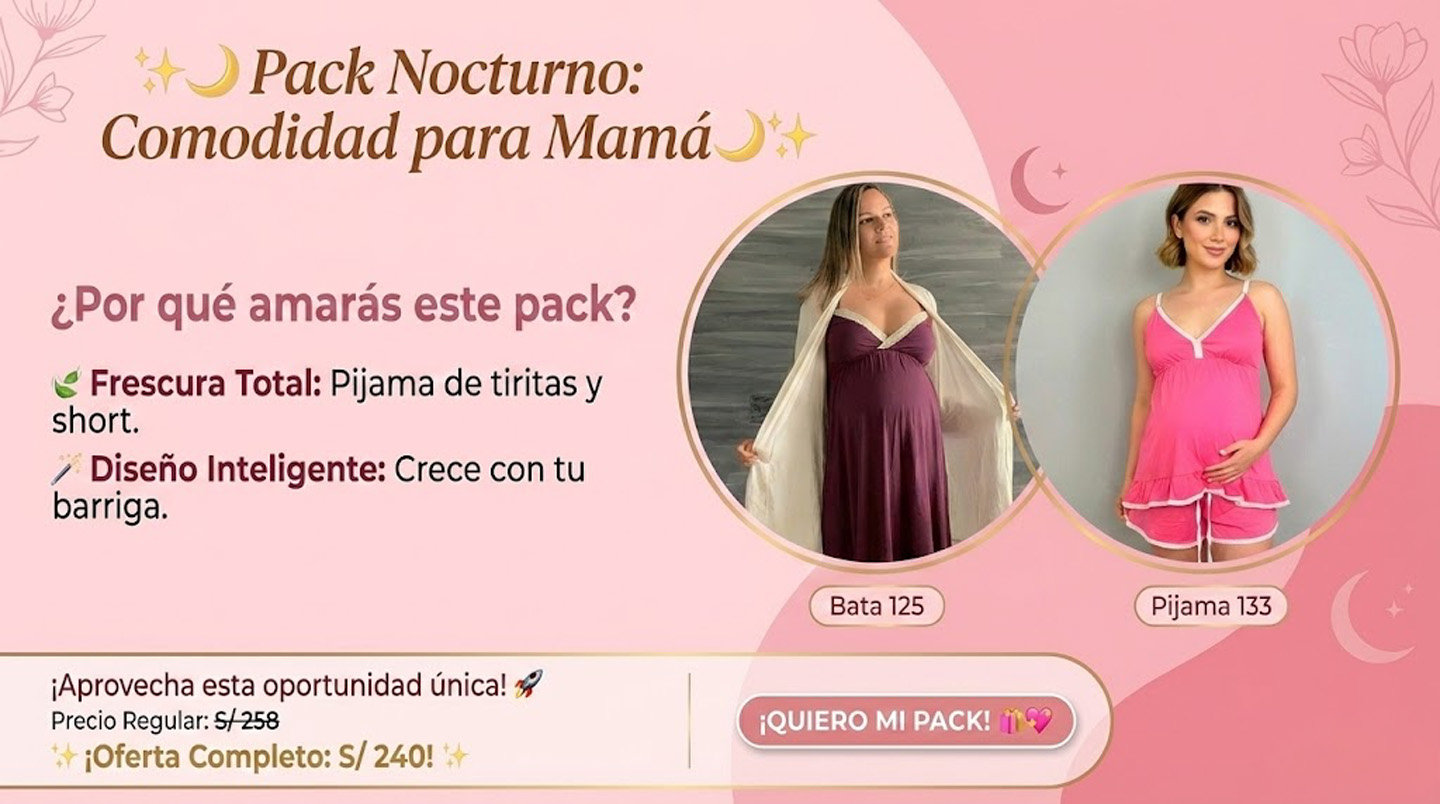Click the sparkle icon after S/ 240!
This screenshot has width=1440, height=804.
click(454, 757)
